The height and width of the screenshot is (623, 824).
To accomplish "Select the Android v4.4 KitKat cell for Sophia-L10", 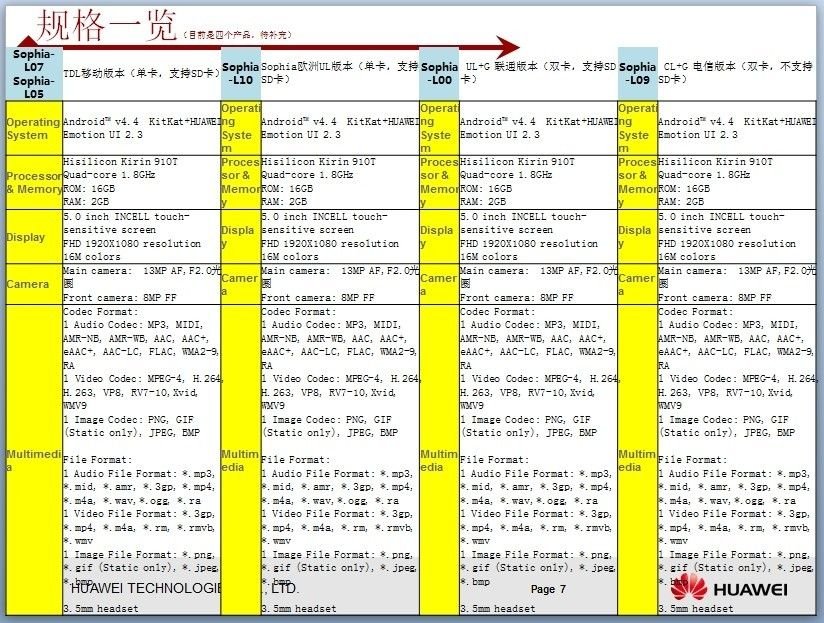I will [x=340, y=128].
